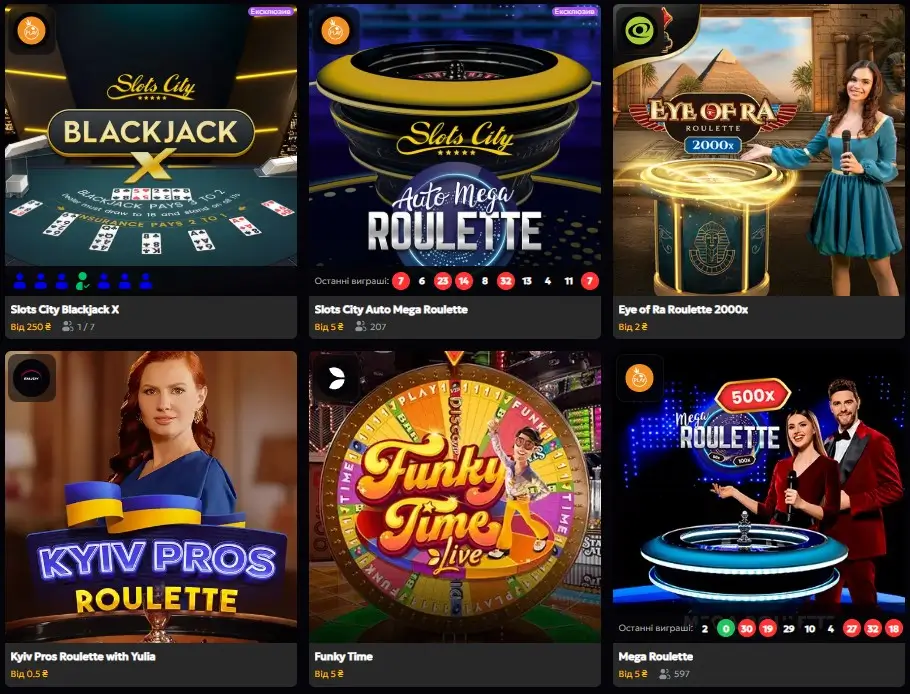Click Slots City Auto Mega Roulette title
The width and height of the screenshot is (910, 694).
391,309
